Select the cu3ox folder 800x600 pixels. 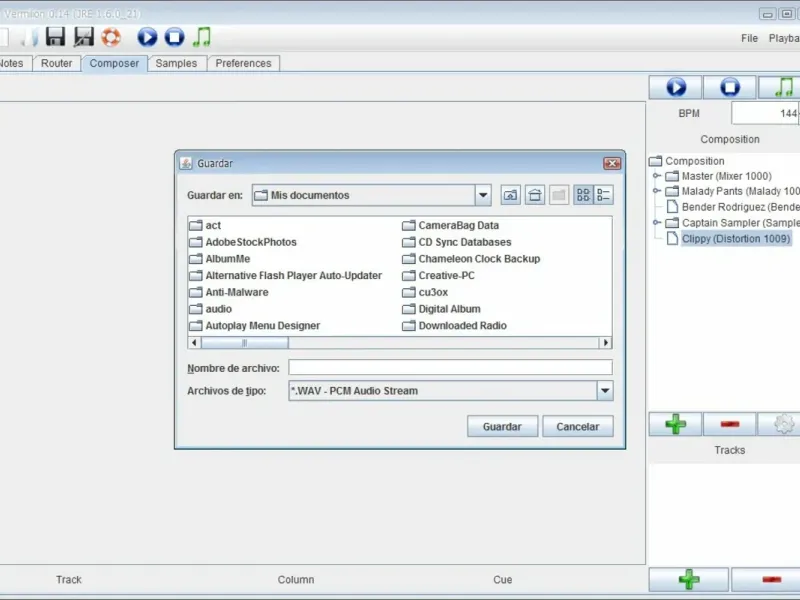(x=425, y=292)
